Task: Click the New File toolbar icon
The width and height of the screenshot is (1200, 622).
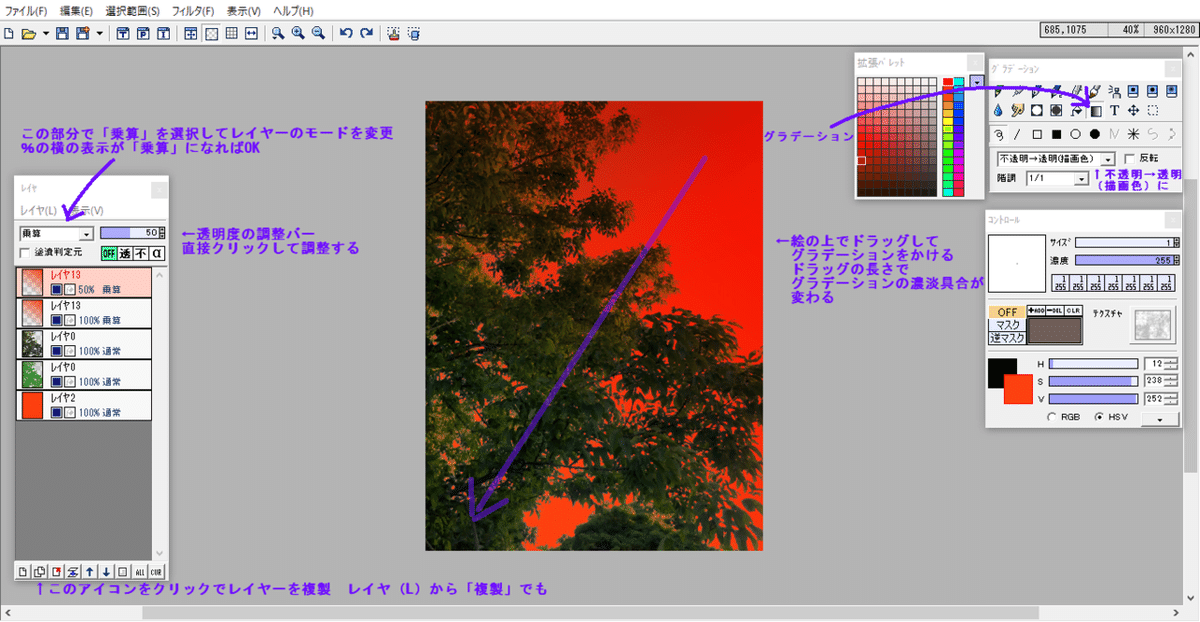Action: [9, 34]
